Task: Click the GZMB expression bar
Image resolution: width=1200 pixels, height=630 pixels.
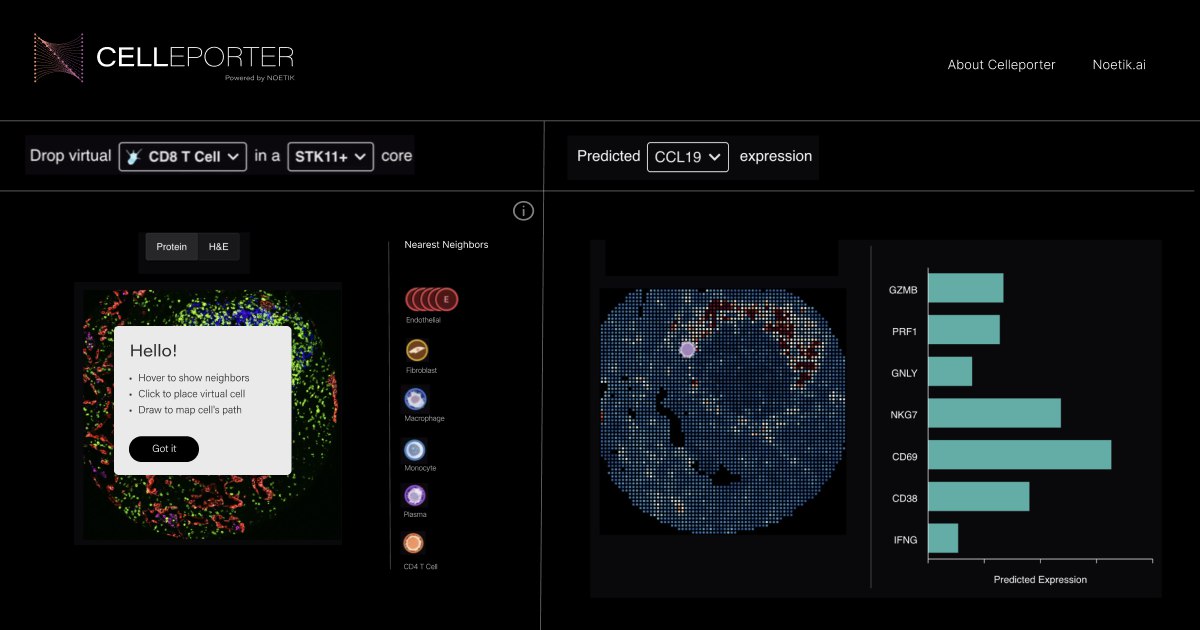Action: pos(965,288)
